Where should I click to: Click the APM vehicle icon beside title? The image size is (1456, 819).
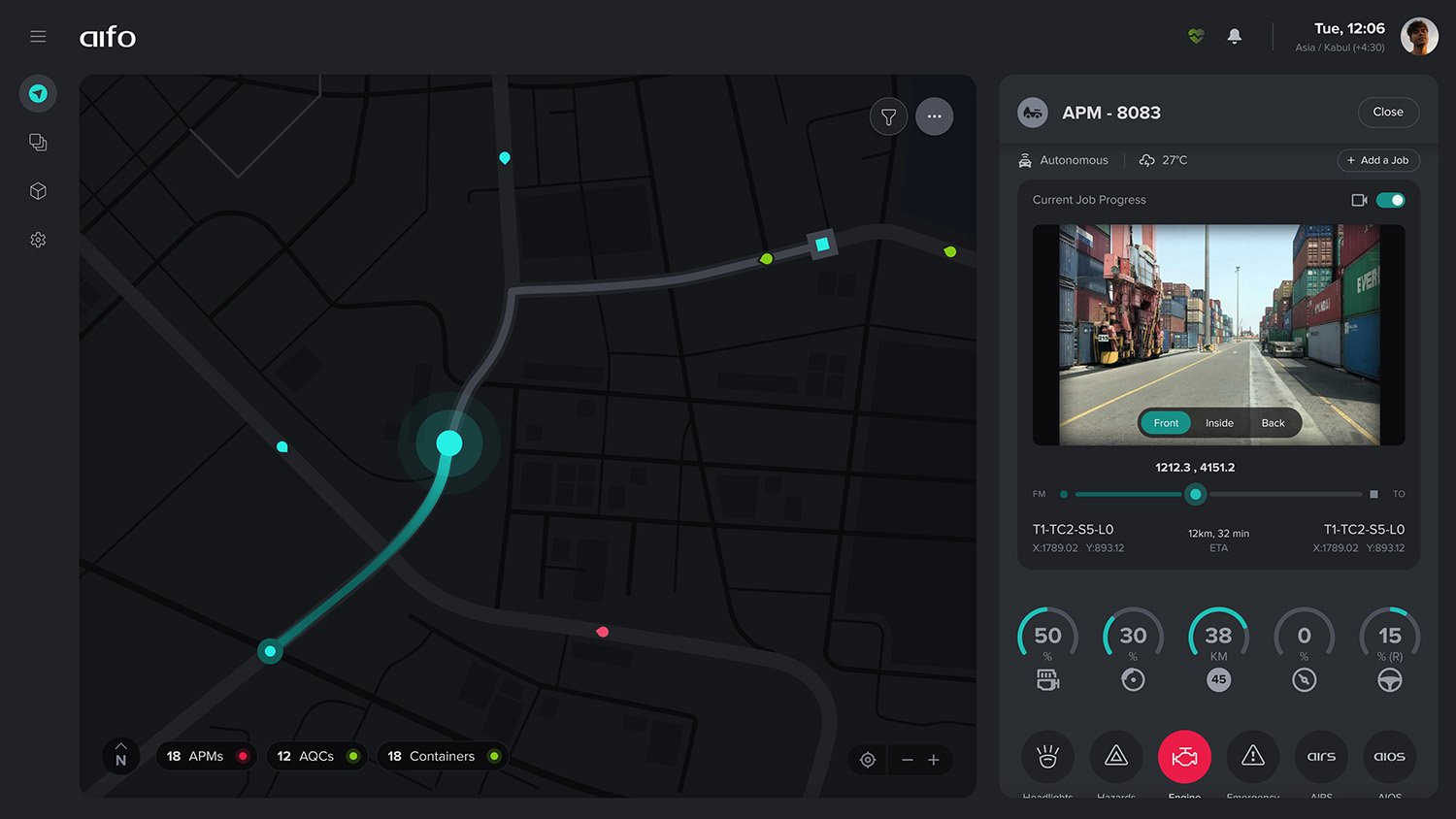(x=1033, y=113)
